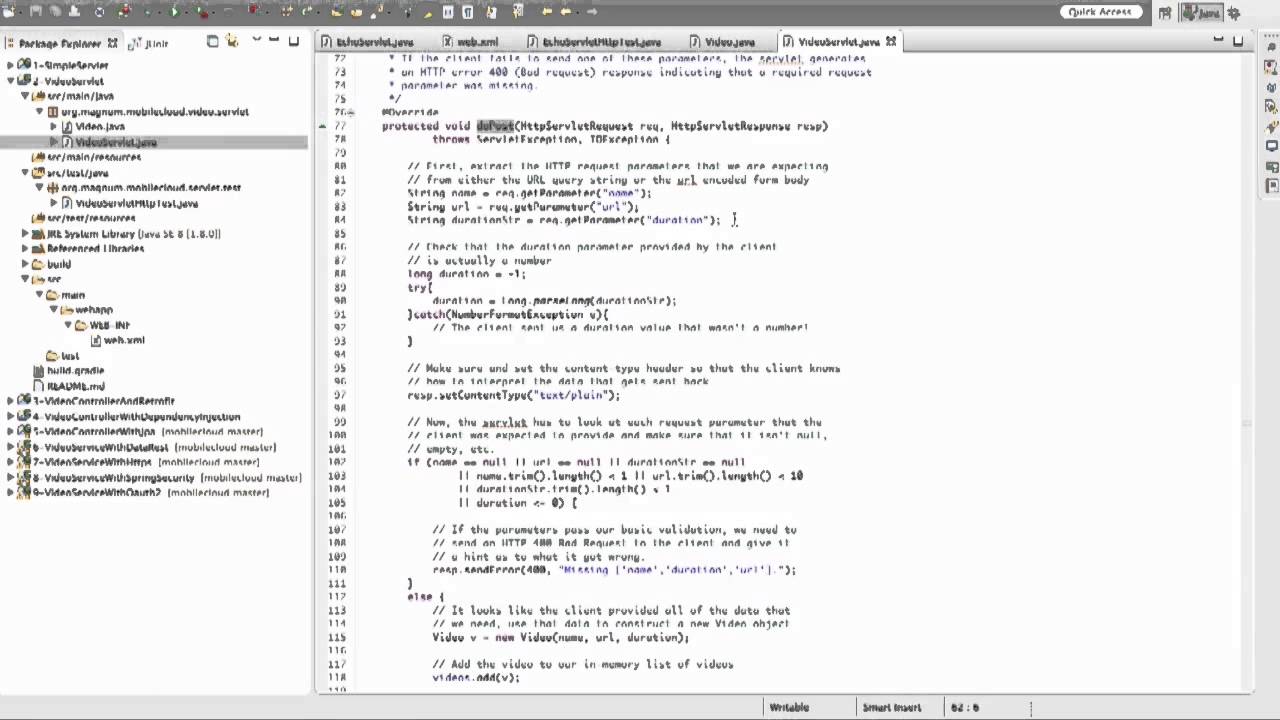Image resolution: width=1280 pixels, height=720 pixels.
Task: Click the videos.add(v); line of code
Action: tap(476, 678)
